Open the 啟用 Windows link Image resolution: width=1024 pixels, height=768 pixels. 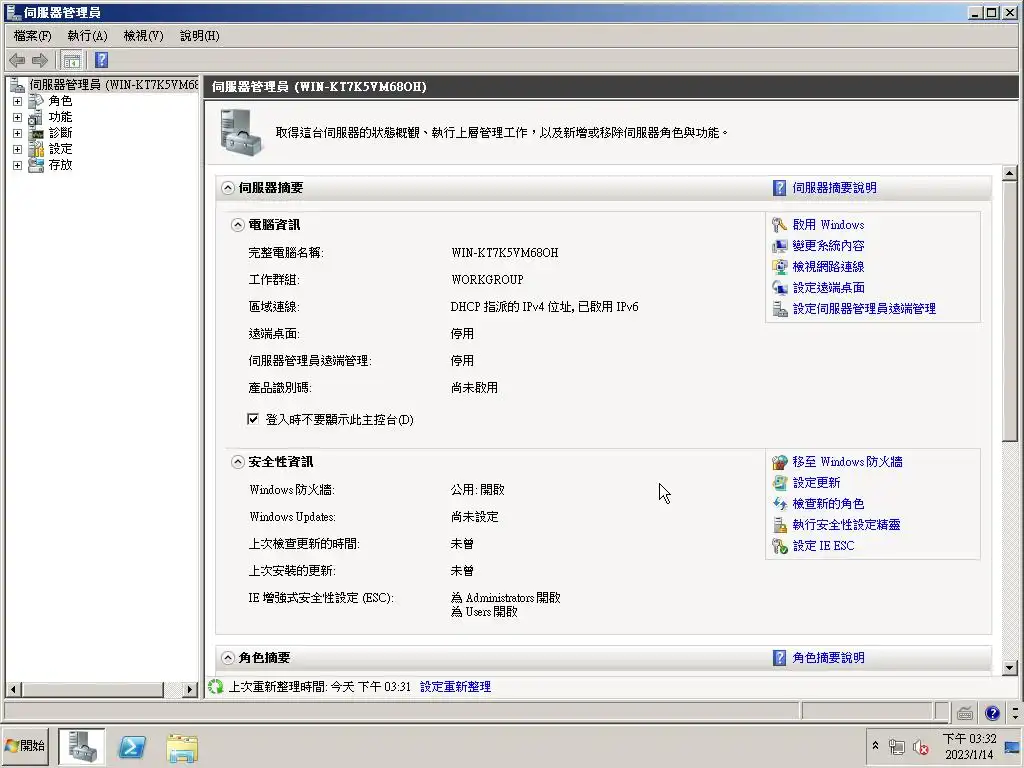tap(828, 225)
